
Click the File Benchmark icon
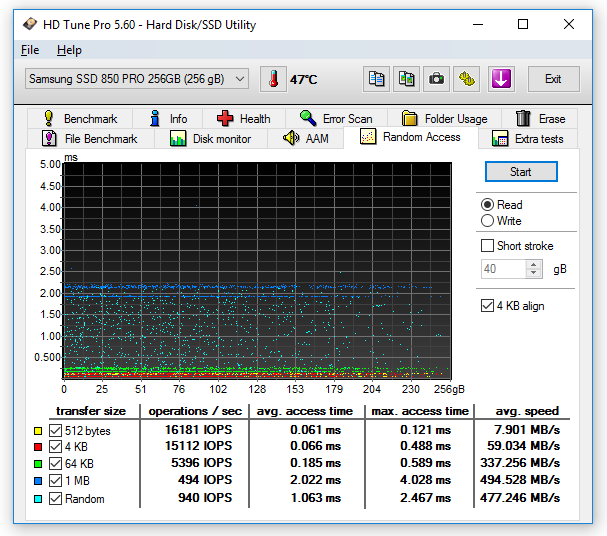point(49,139)
